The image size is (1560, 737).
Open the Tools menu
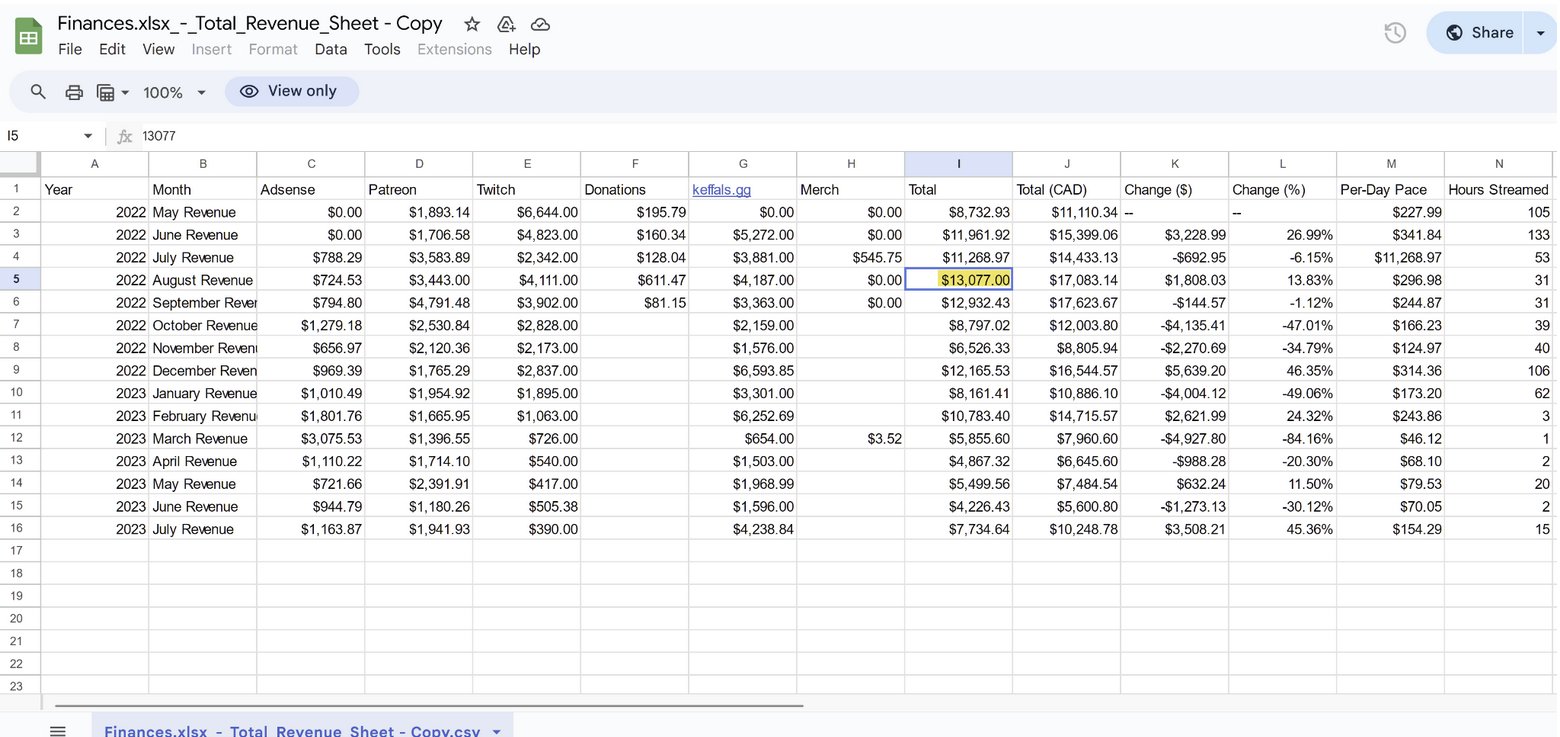coord(382,49)
